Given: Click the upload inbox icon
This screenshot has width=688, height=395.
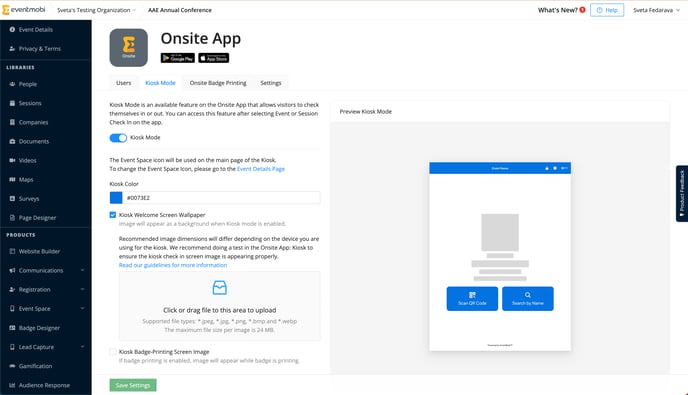Looking at the screenshot, I should point(219,287).
